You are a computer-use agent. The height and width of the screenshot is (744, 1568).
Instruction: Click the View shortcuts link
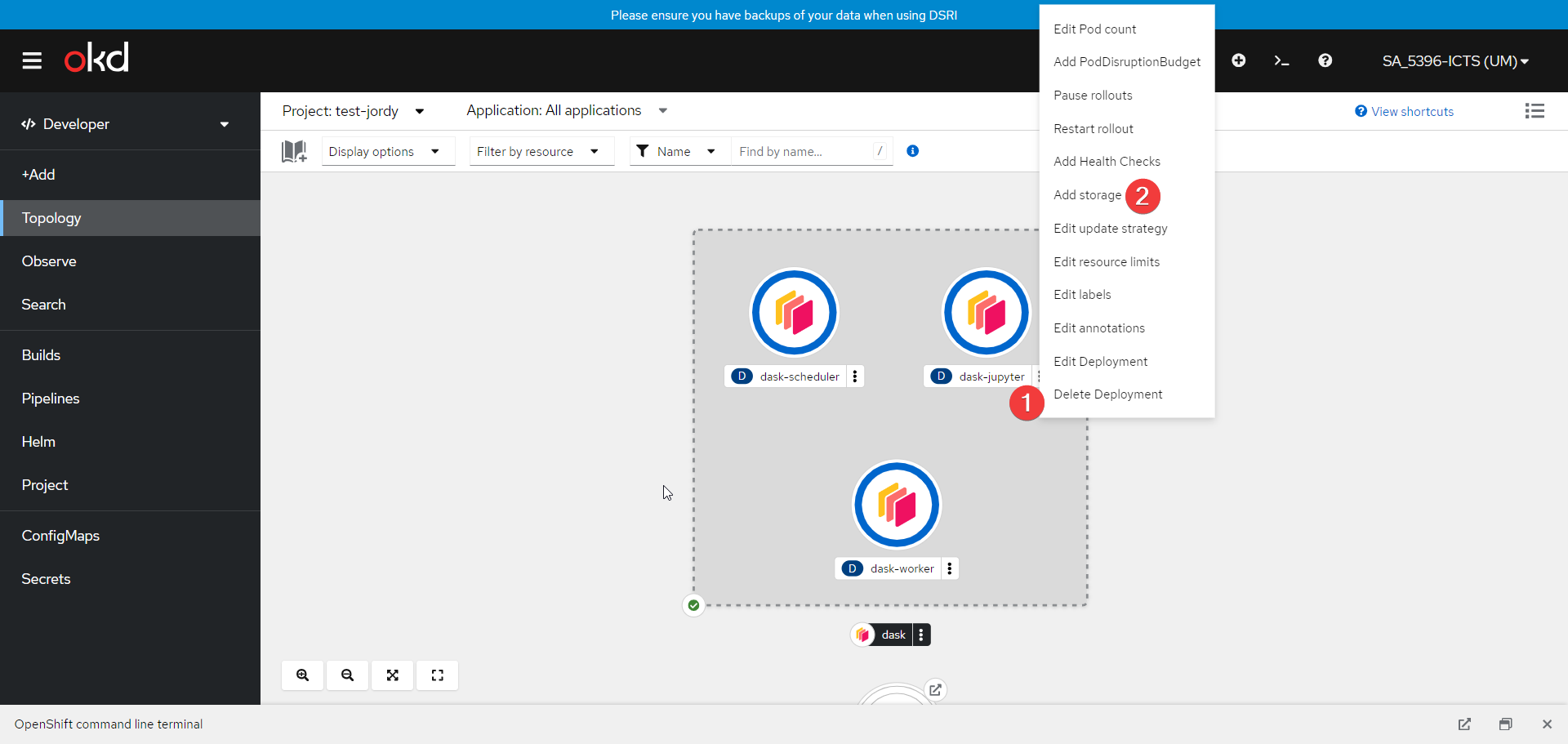[x=1405, y=112]
